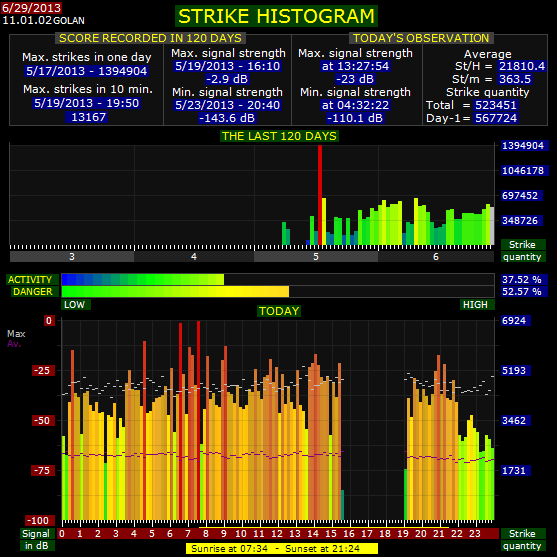Click the Max legend label
The width and height of the screenshot is (557, 557).
pos(16,334)
